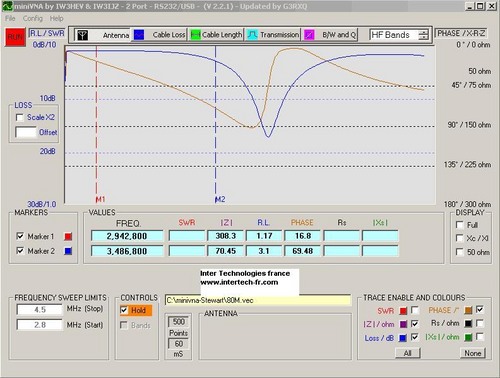Image resolution: width=500 pixels, height=378 pixels.
Task: Click the Marker 2 blue color square
Action: (68, 251)
